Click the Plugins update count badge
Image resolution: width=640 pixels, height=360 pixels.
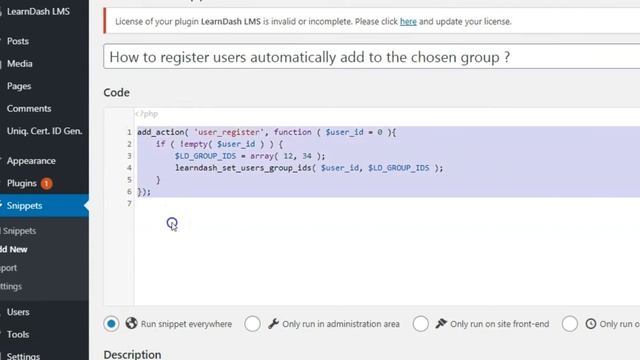46,184
